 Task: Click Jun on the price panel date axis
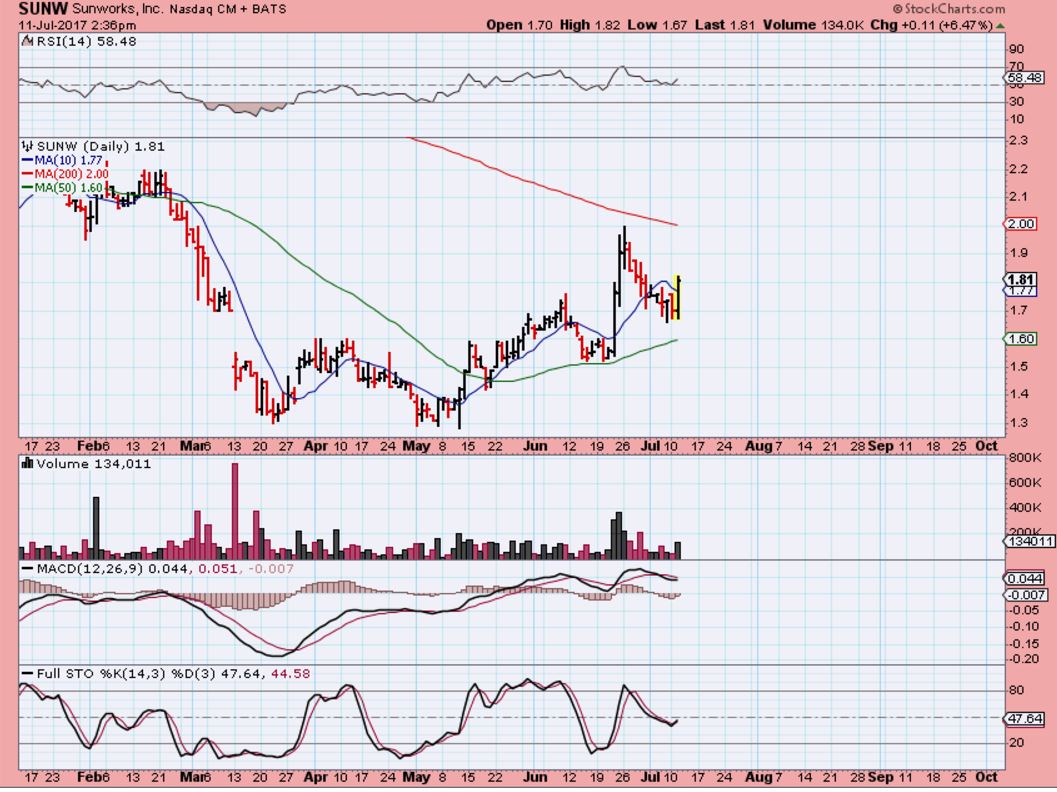click(x=535, y=446)
